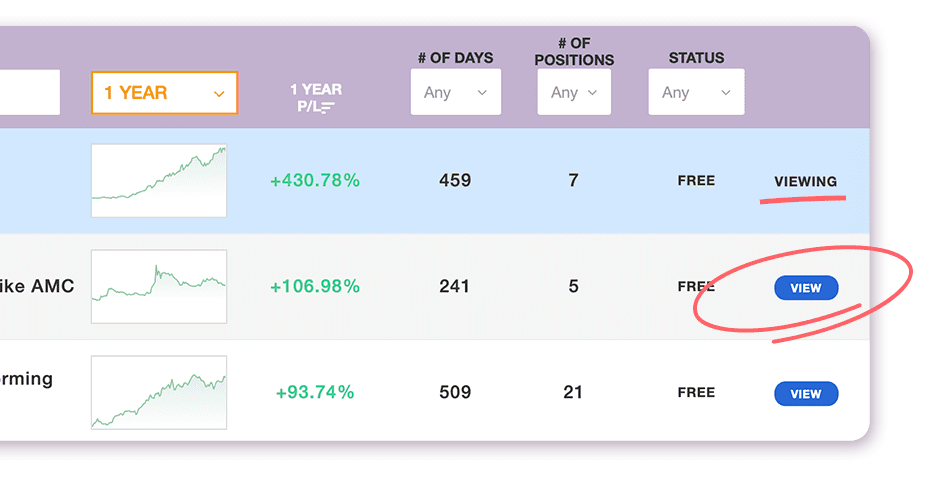Click the +430.78% profit value
Screen dimensions: 930x477
[x=315, y=181]
